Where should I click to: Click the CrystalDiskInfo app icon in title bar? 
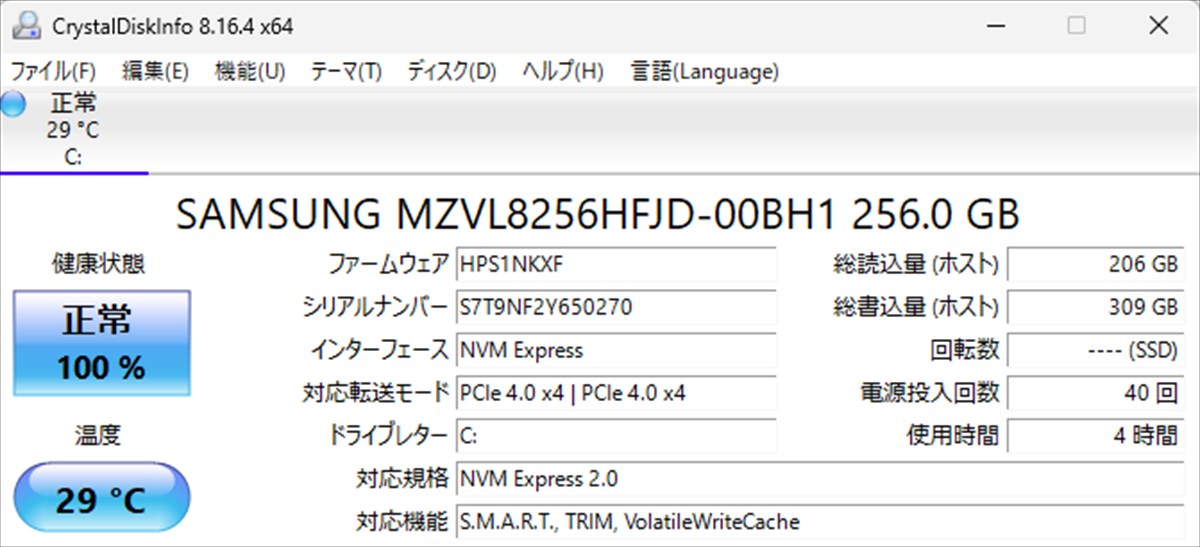(28, 26)
